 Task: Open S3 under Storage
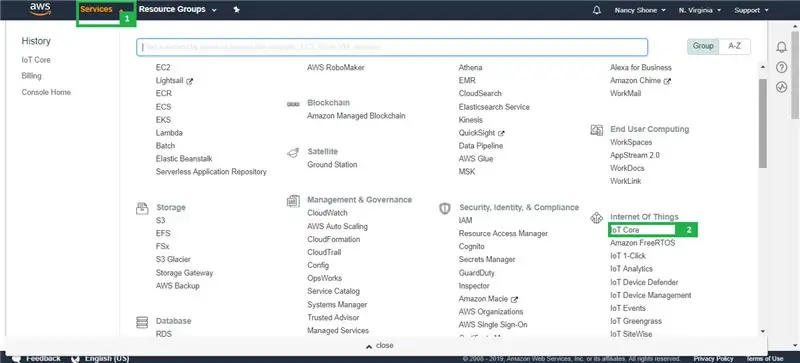(x=160, y=221)
